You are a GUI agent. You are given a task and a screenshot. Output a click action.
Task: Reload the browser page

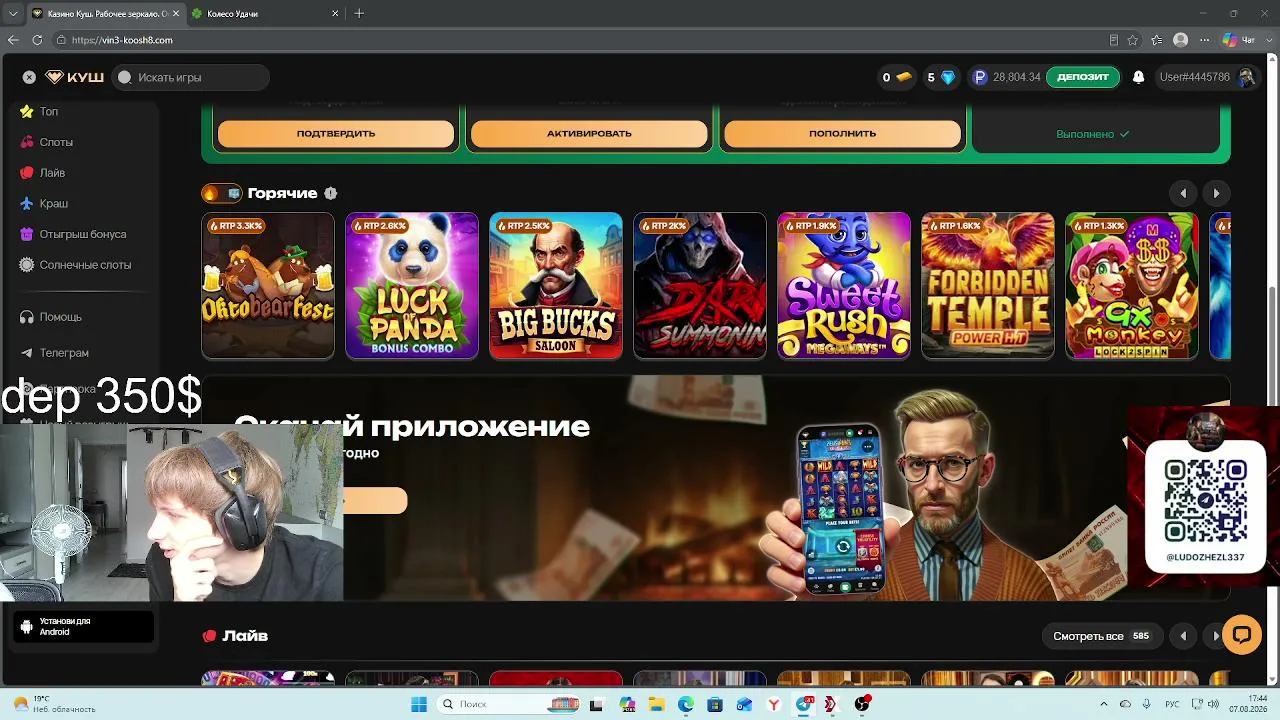pyautogui.click(x=37, y=40)
